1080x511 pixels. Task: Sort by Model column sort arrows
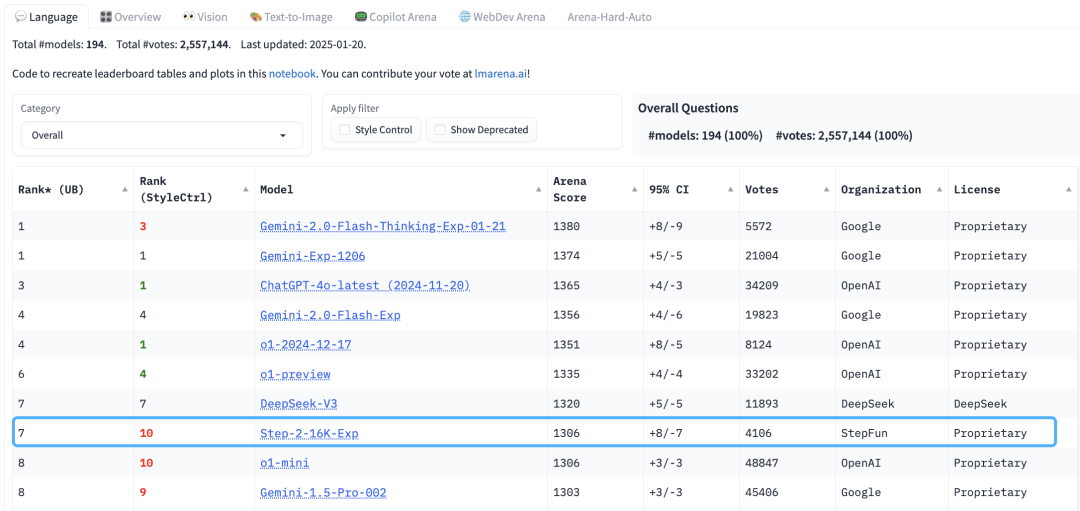tap(539, 189)
